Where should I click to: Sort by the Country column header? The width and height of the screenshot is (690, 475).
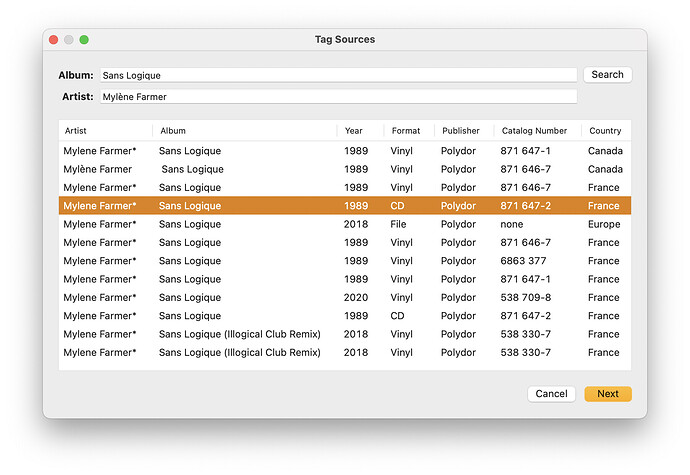coord(605,131)
